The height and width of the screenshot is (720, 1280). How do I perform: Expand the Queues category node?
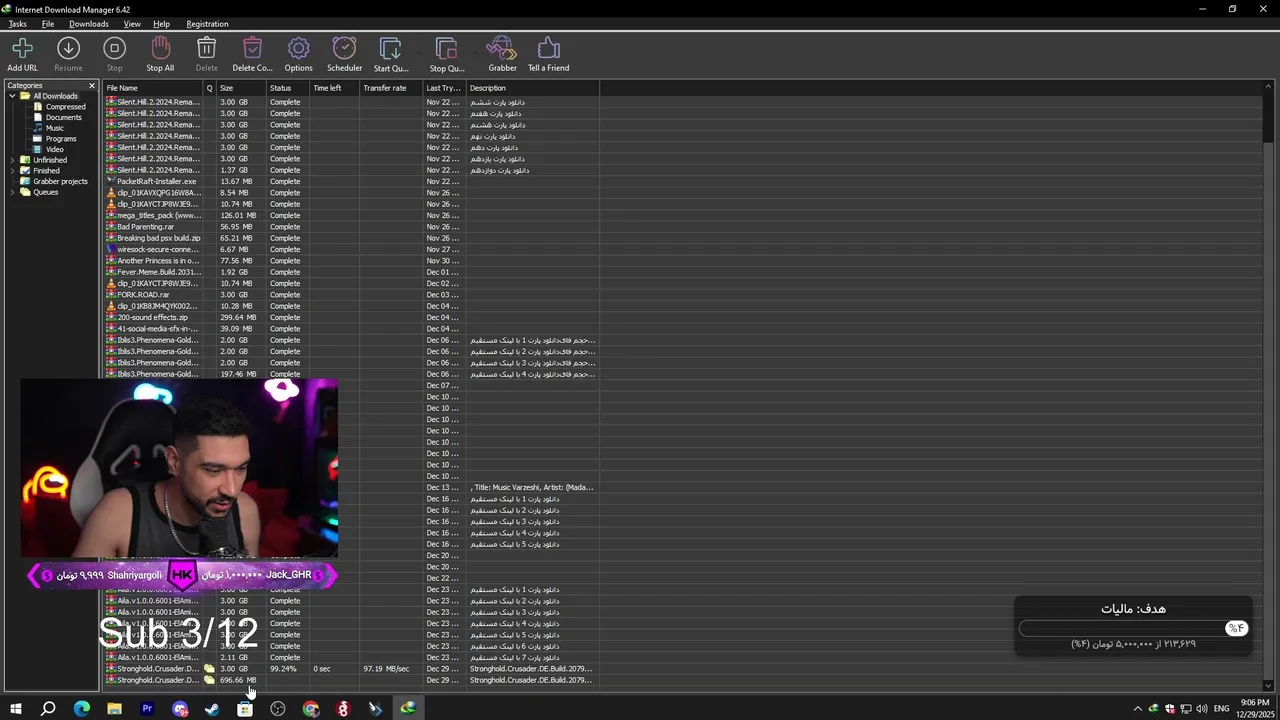point(13,192)
